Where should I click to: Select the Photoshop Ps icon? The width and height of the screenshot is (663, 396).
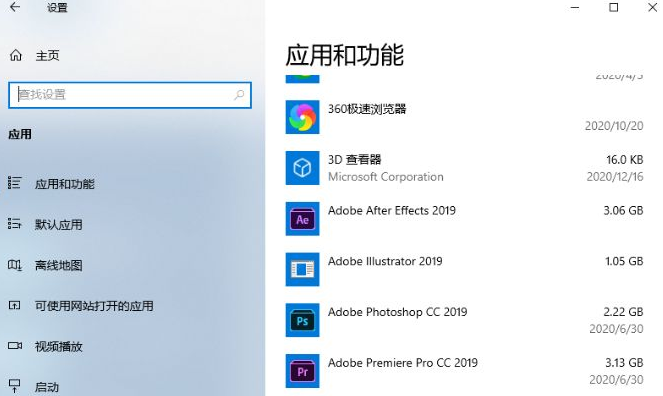click(x=302, y=320)
